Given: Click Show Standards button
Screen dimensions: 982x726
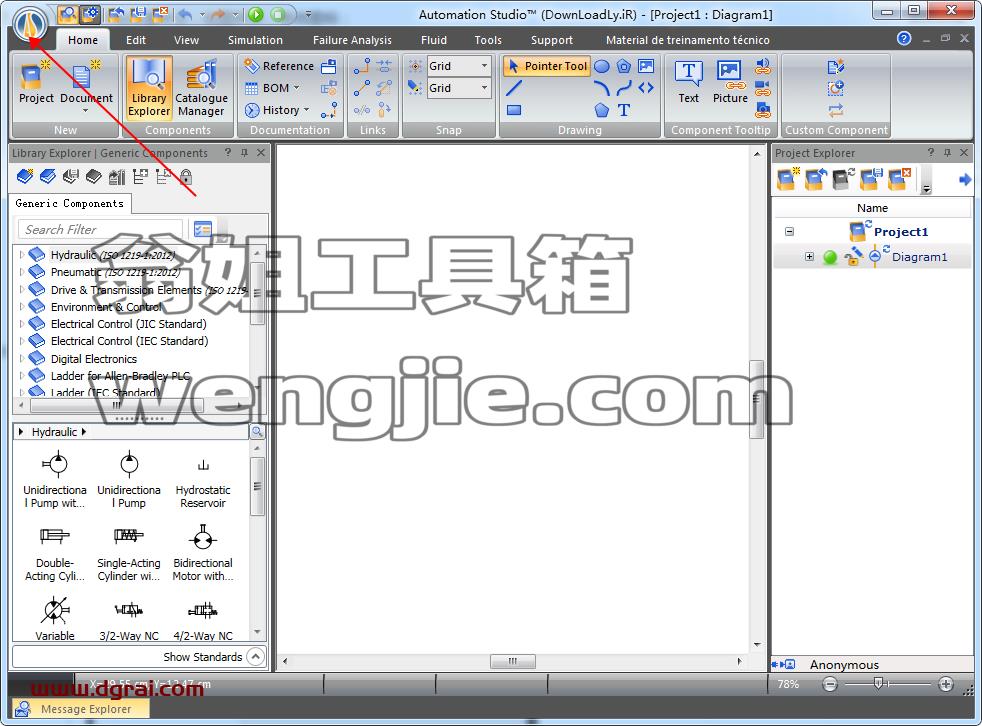Looking at the screenshot, I should [x=213, y=656].
